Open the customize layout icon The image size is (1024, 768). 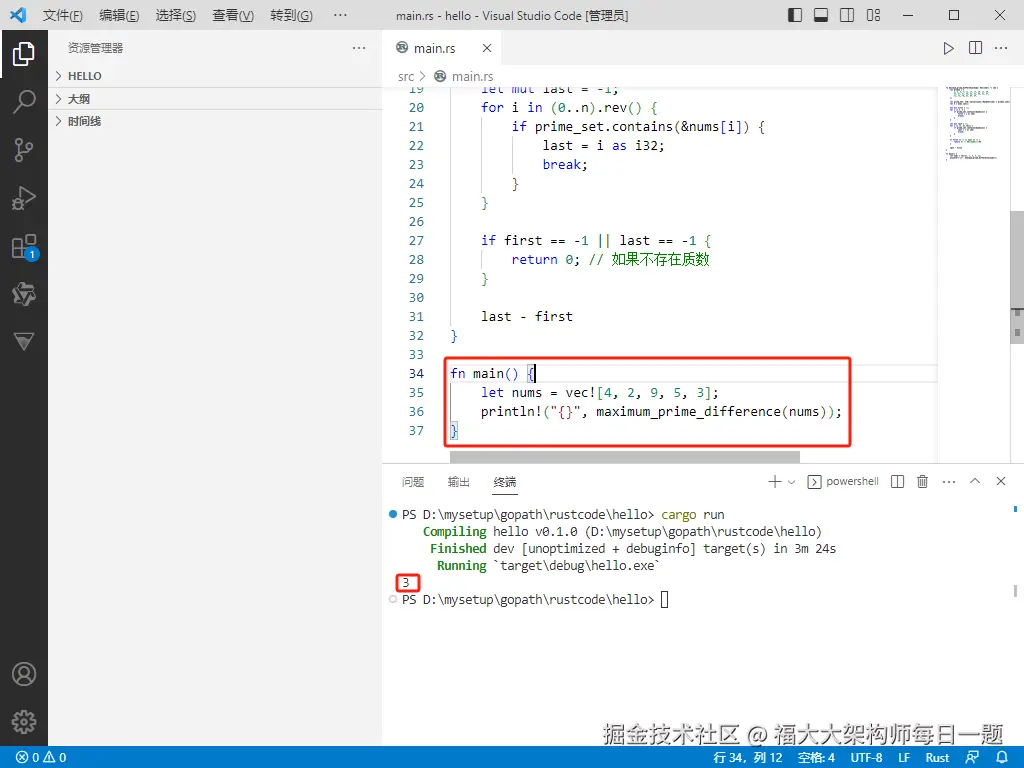tap(873, 15)
